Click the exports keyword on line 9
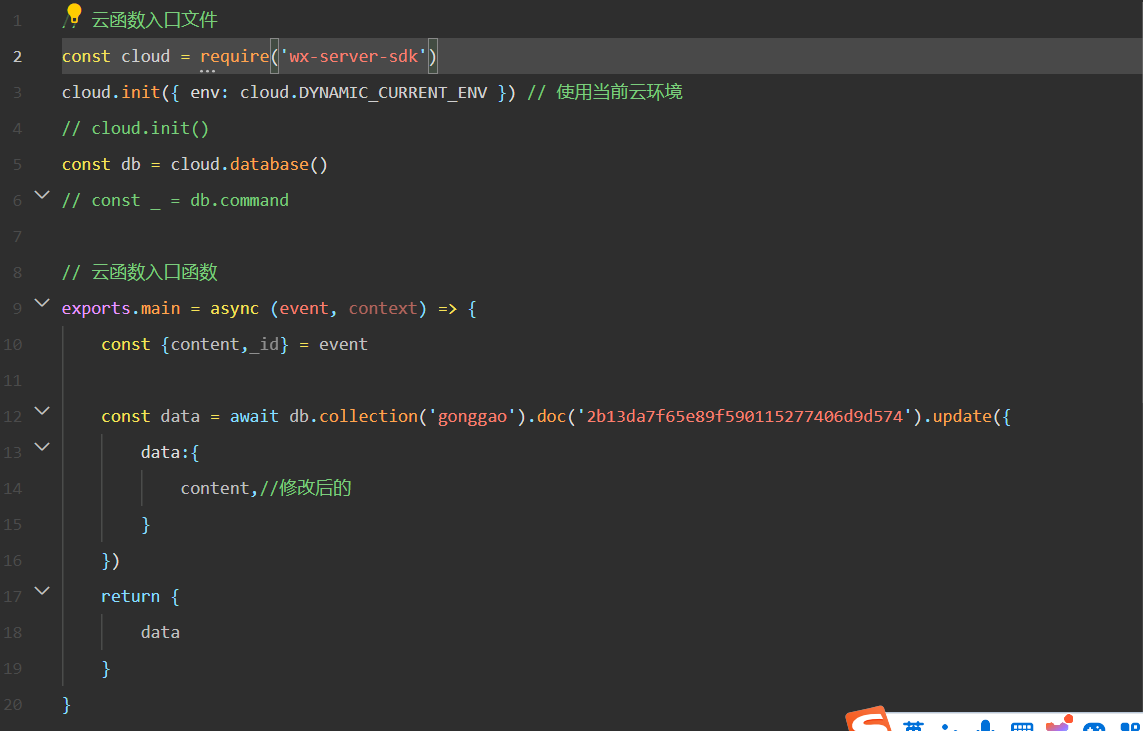The width and height of the screenshot is (1143, 731). pyautogui.click(x=96, y=308)
